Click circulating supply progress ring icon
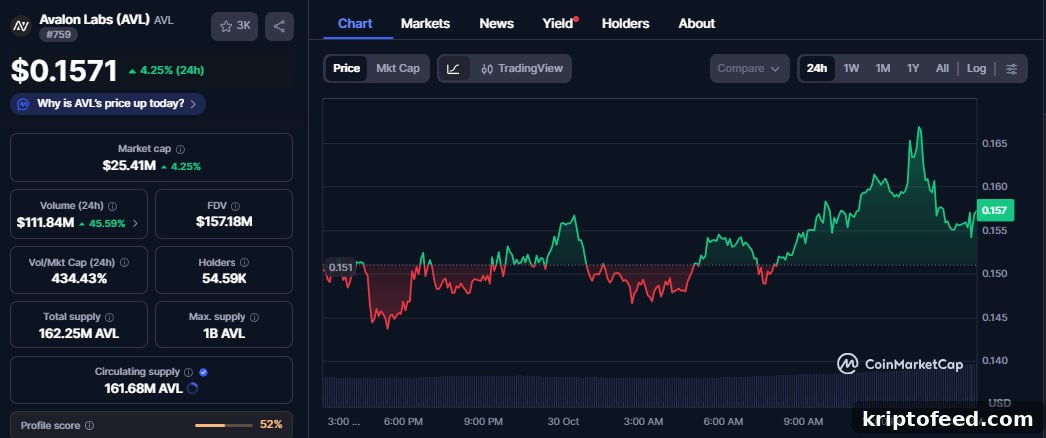 tap(192, 389)
